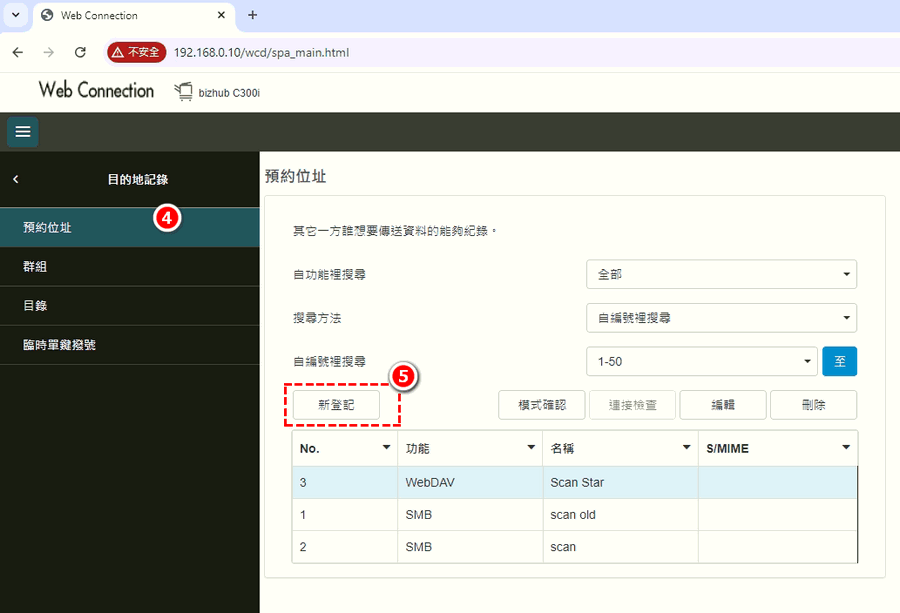Select the WebDAV Scan Star row
900x613 pixels.
tap(574, 482)
